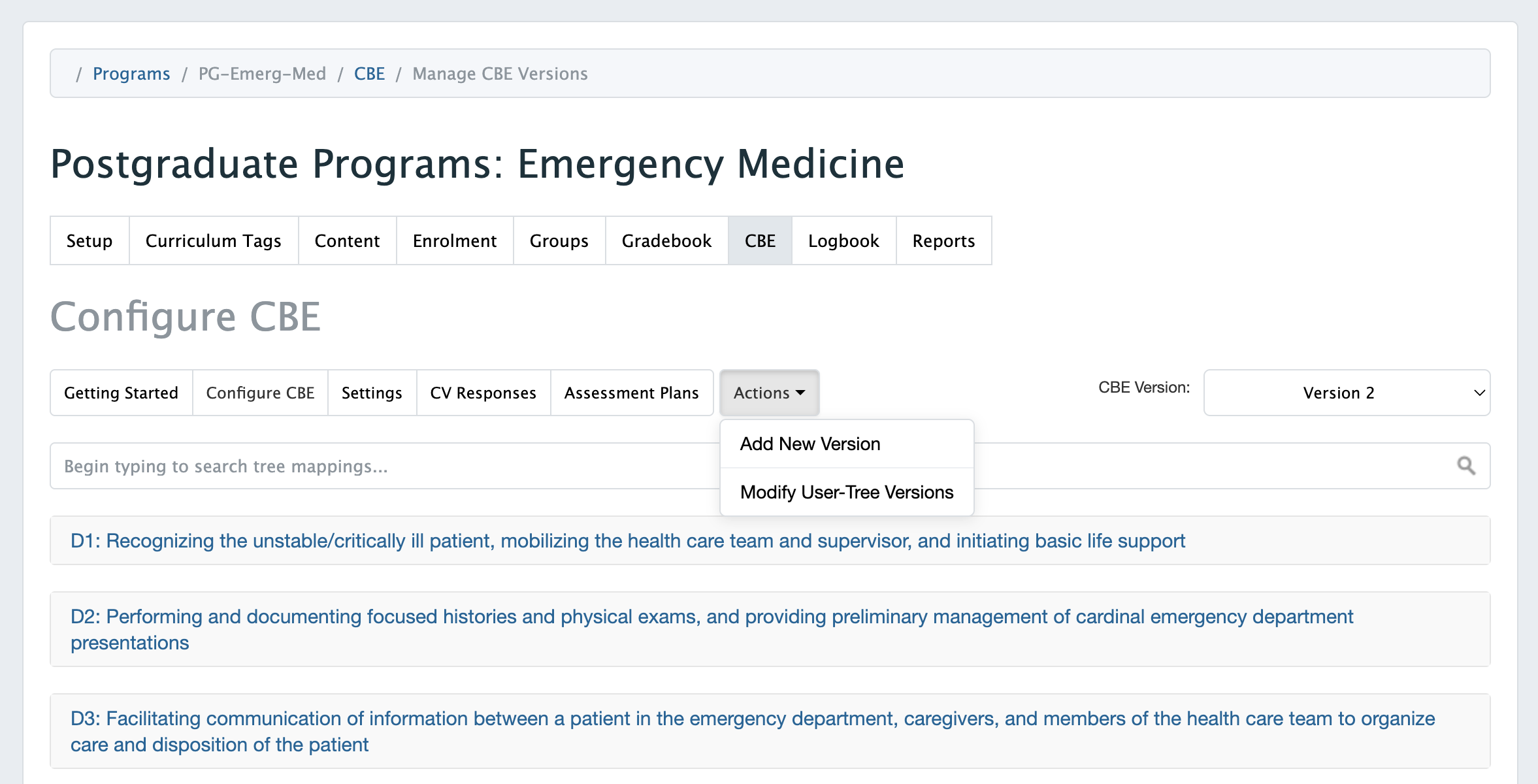Image resolution: width=1538 pixels, height=784 pixels.
Task: Open the CV Responses sub-tab
Action: coord(483,393)
